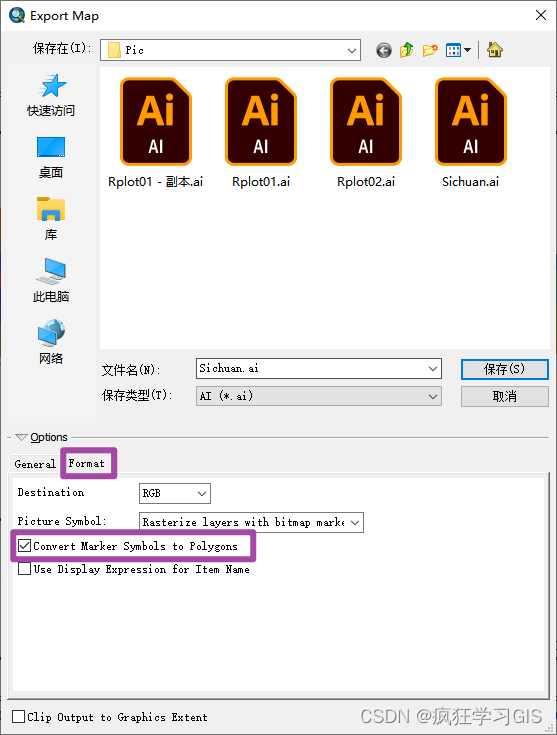Select Desktop (桌面) in the sidebar
Viewport: 557px width, 735px height.
(51, 158)
